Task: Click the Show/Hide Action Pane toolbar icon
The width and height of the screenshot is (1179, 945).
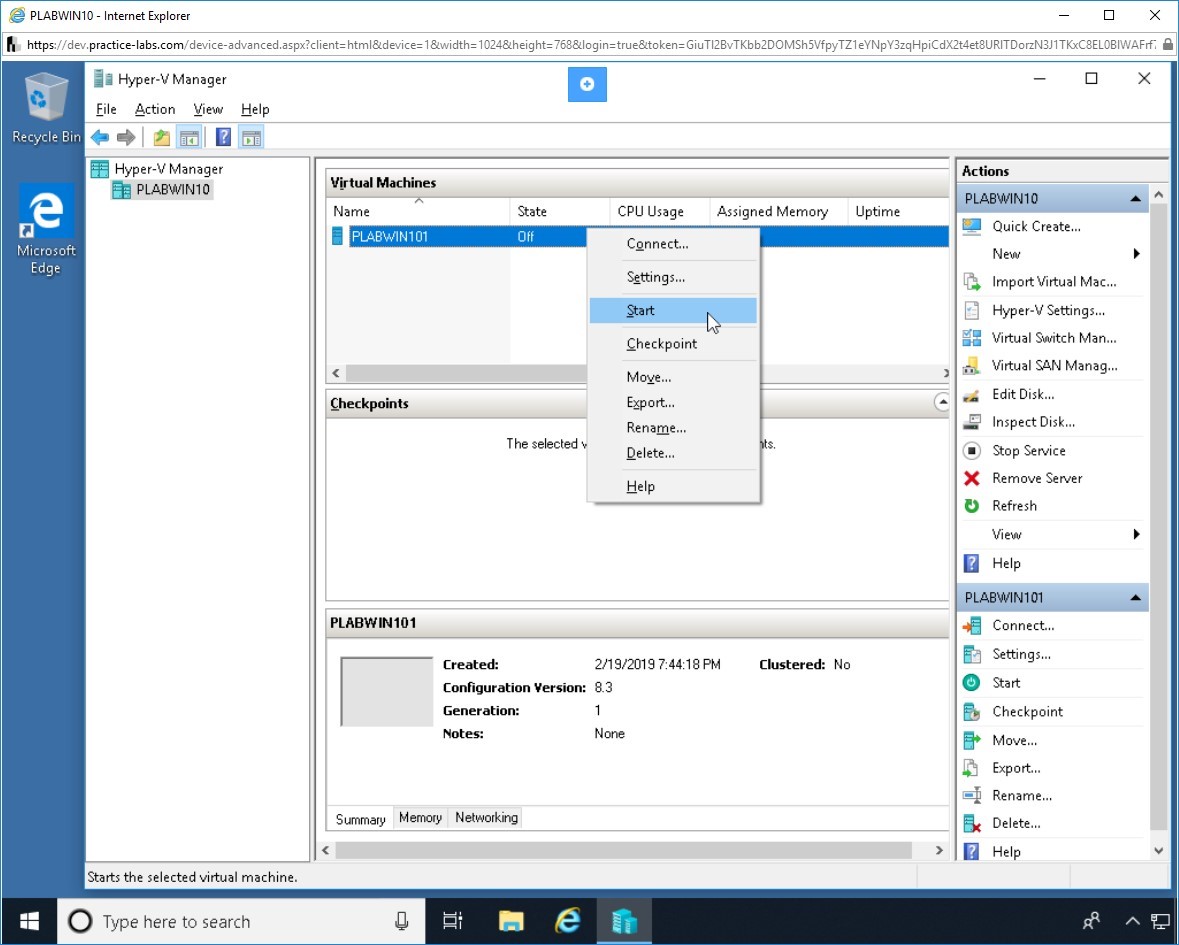Action: click(x=251, y=138)
